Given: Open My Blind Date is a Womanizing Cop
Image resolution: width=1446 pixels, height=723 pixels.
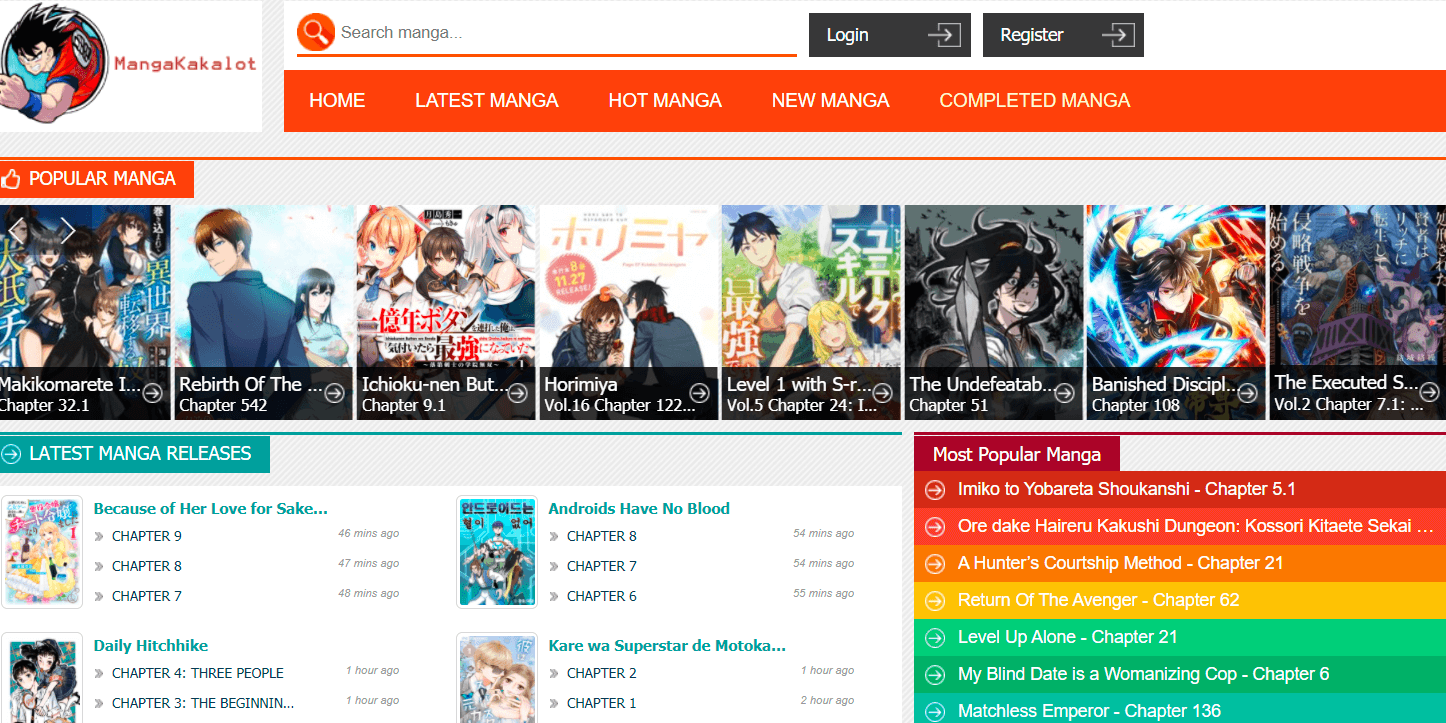Looking at the screenshot, I should pyautogui.click(x=1144, y=674).
